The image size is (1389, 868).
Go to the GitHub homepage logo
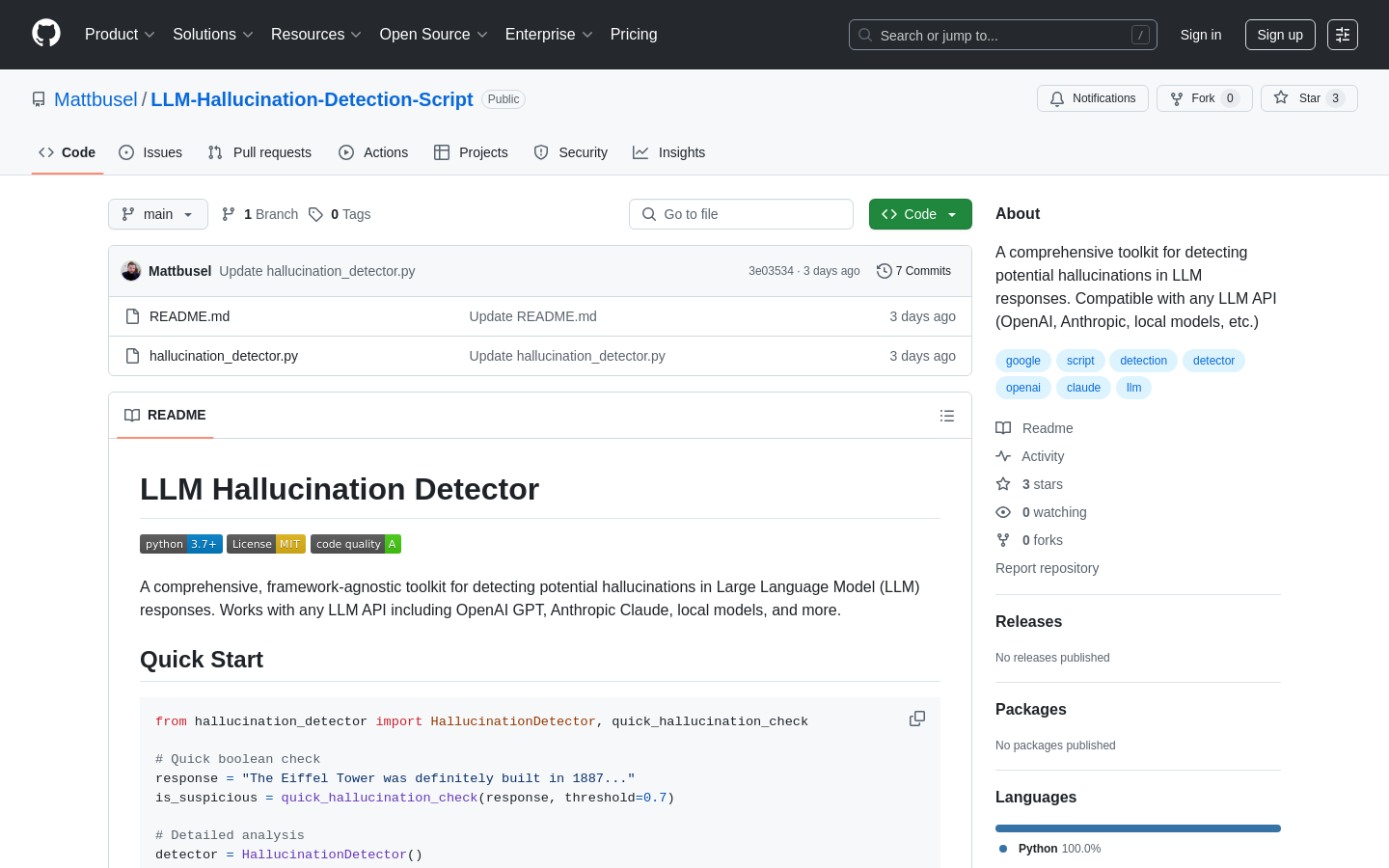pos(46,34)
